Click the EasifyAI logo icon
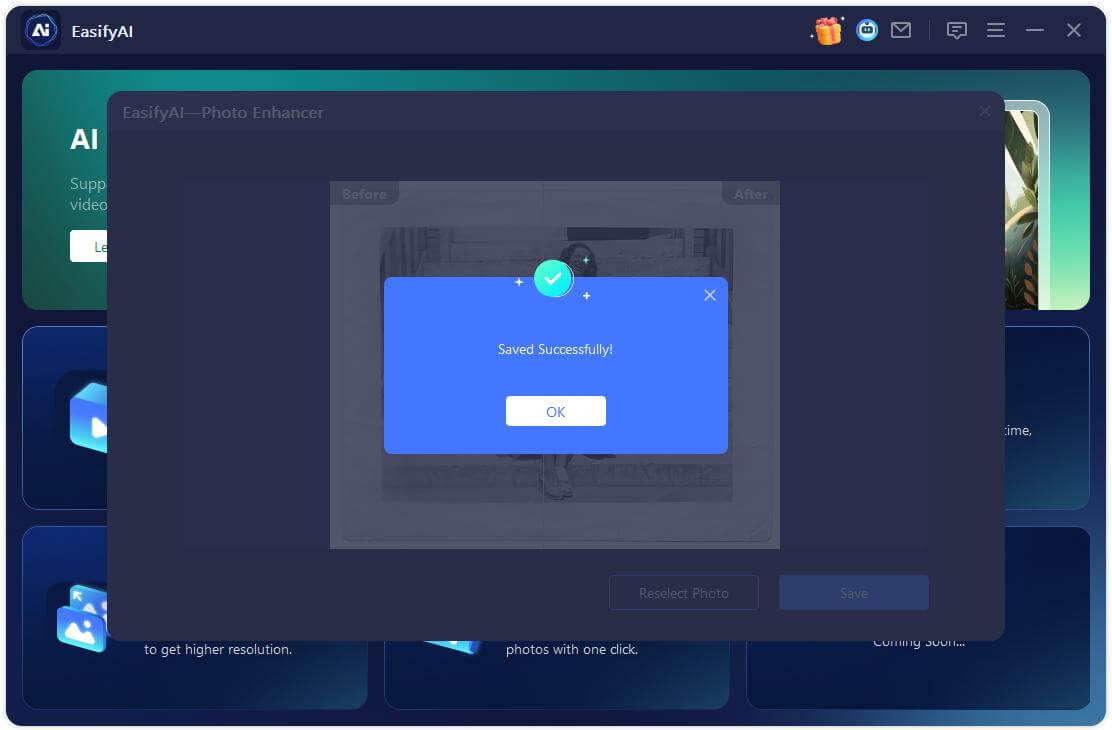The height and width of the screenshot is (730, 1112). [x=40, y=31]
